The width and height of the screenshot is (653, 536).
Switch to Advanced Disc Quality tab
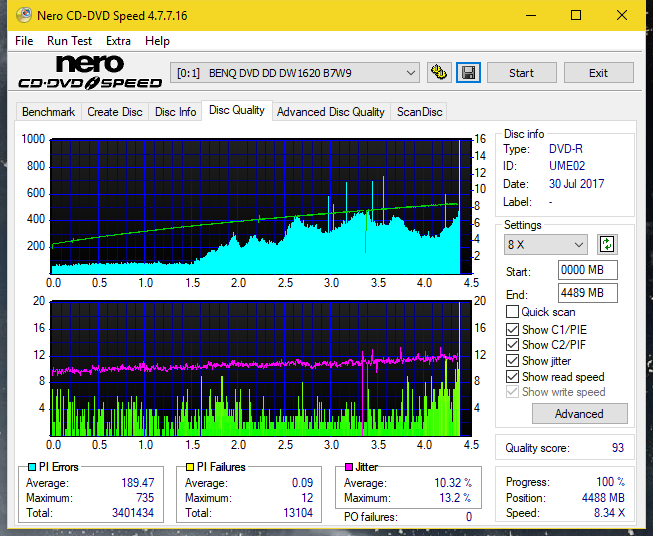tap(331, 112)
